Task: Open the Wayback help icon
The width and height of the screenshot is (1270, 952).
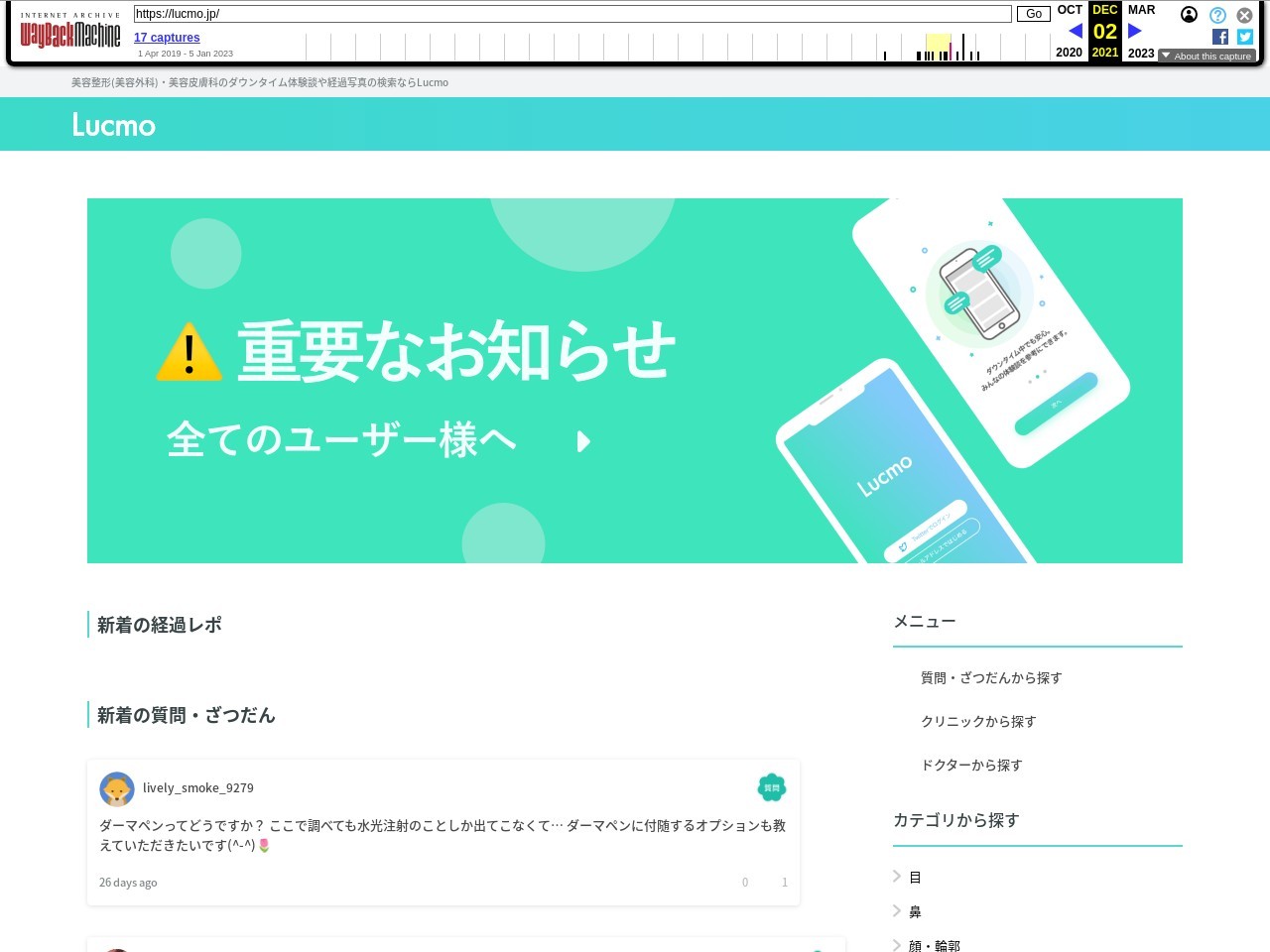Action: [1217, 15]
